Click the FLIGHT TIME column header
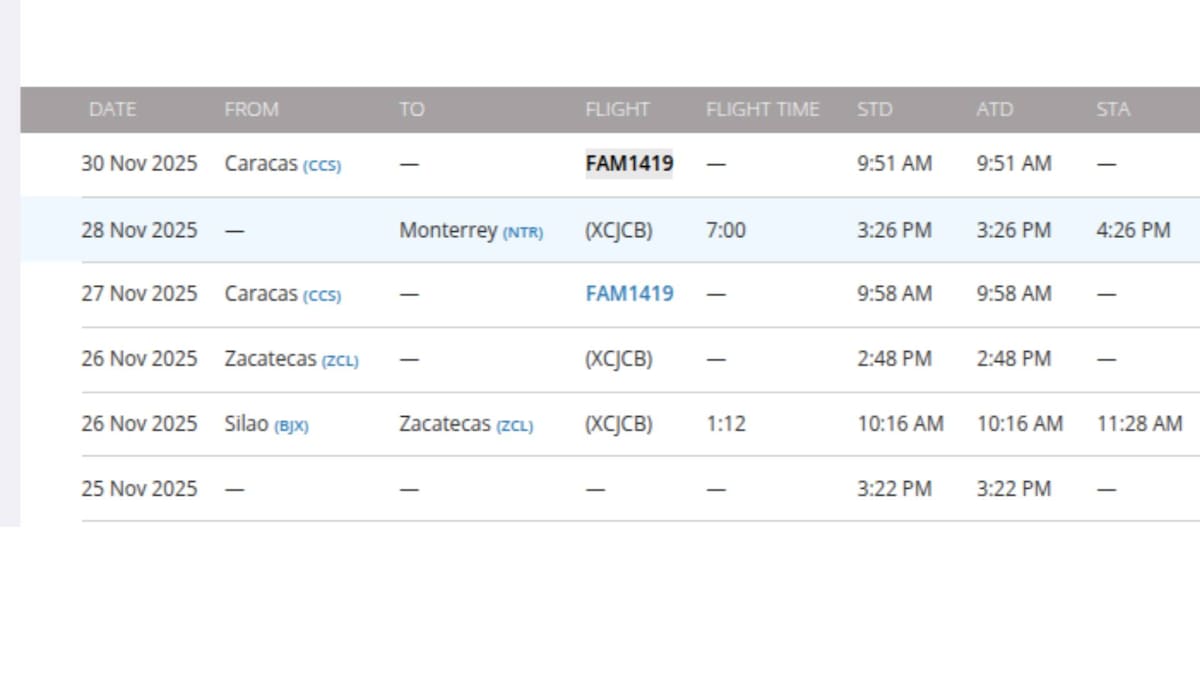 pos(762,110)
